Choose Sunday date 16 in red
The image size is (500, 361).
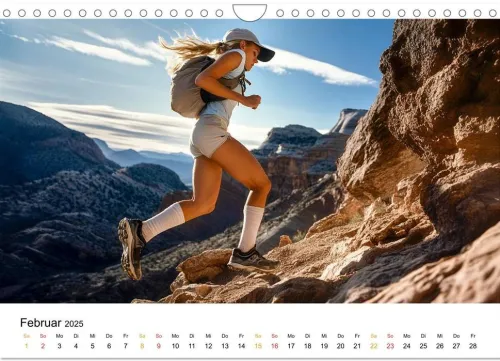pyautogui.click(x=275, y=346)
